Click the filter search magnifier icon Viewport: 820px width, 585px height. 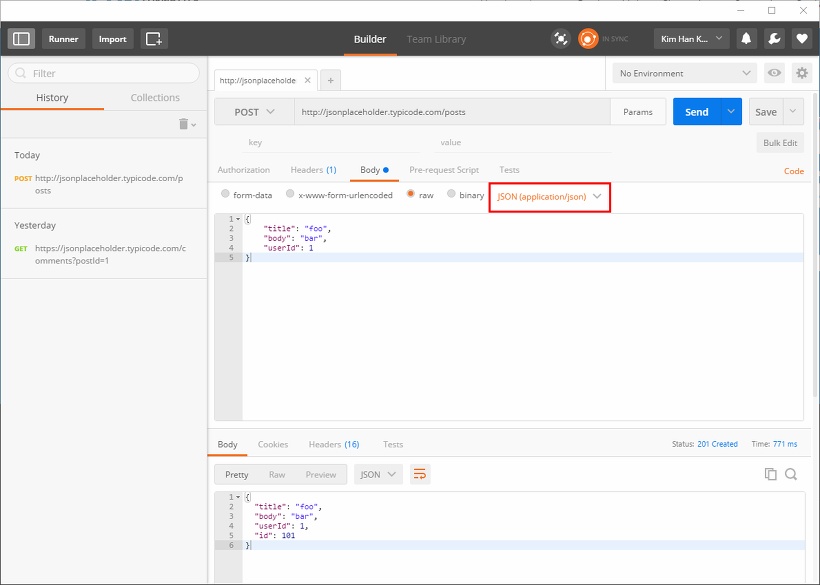20,73
